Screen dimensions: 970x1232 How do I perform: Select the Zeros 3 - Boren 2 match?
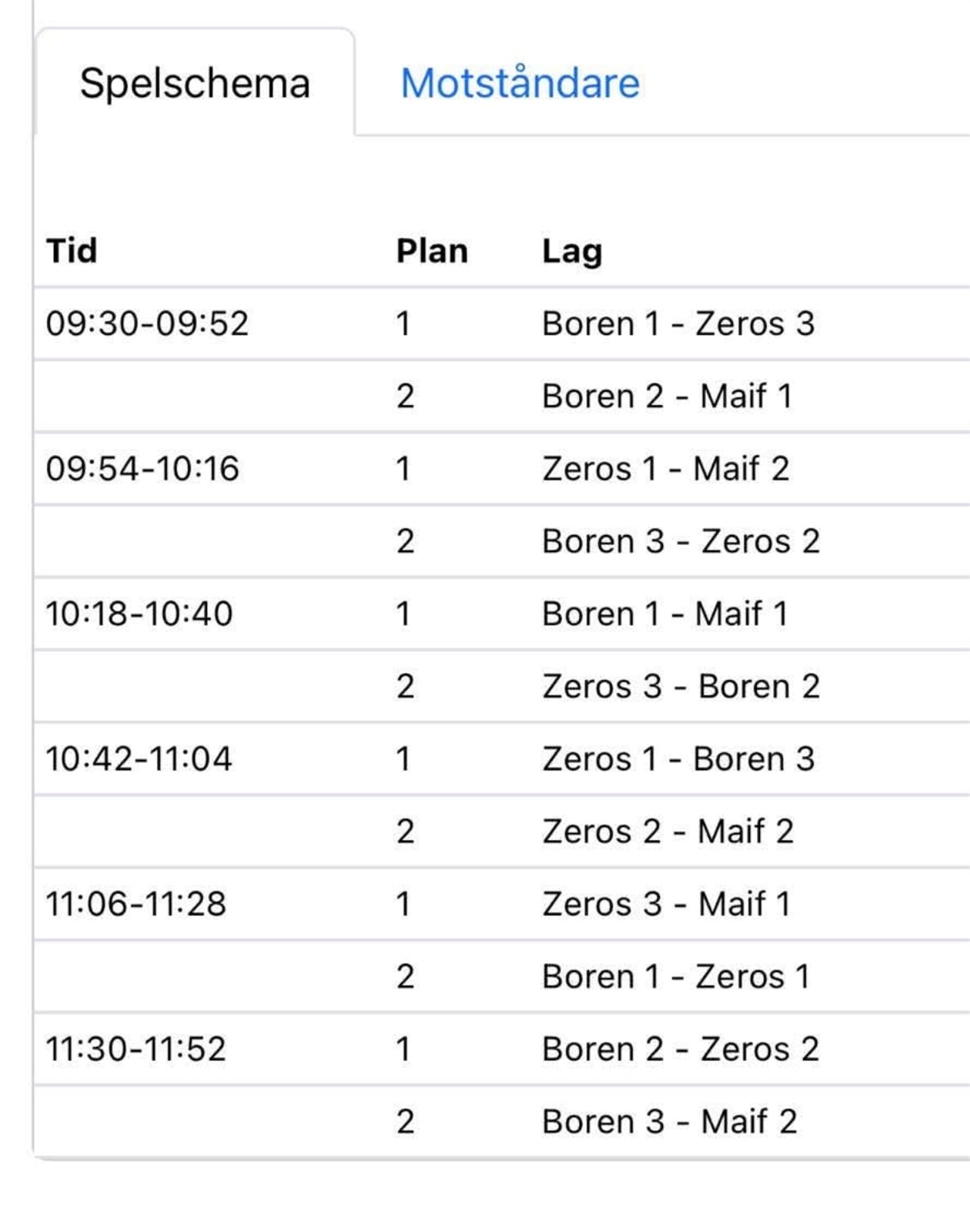tap(681, 686)
